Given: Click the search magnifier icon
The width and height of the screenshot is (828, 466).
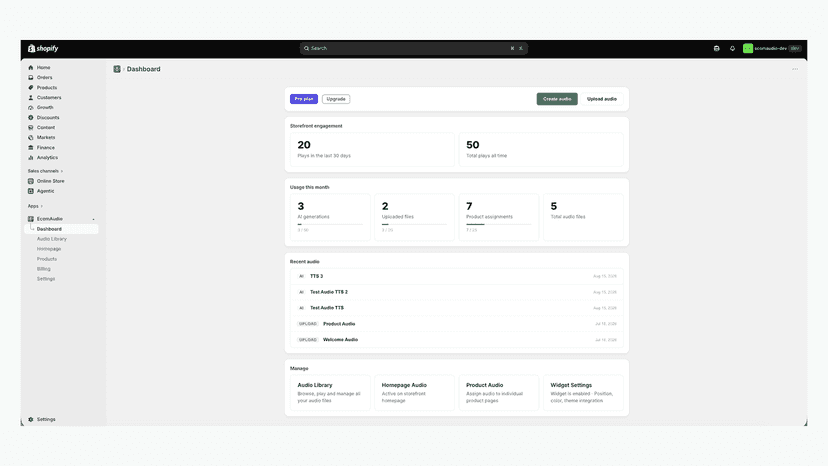Looking at the screenshot, I should [x=306, y=48].
